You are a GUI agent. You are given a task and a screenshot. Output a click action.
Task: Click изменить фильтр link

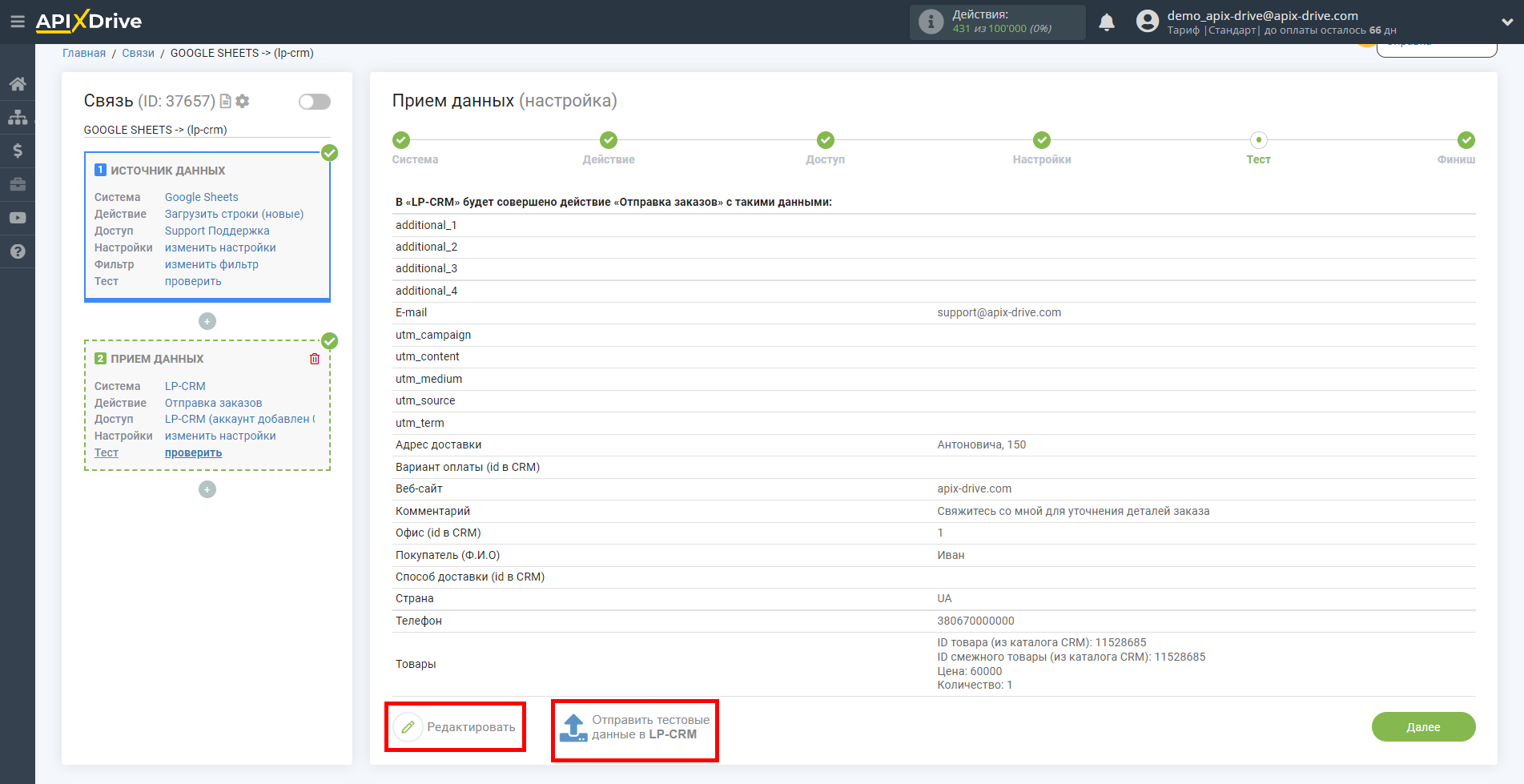211,264
